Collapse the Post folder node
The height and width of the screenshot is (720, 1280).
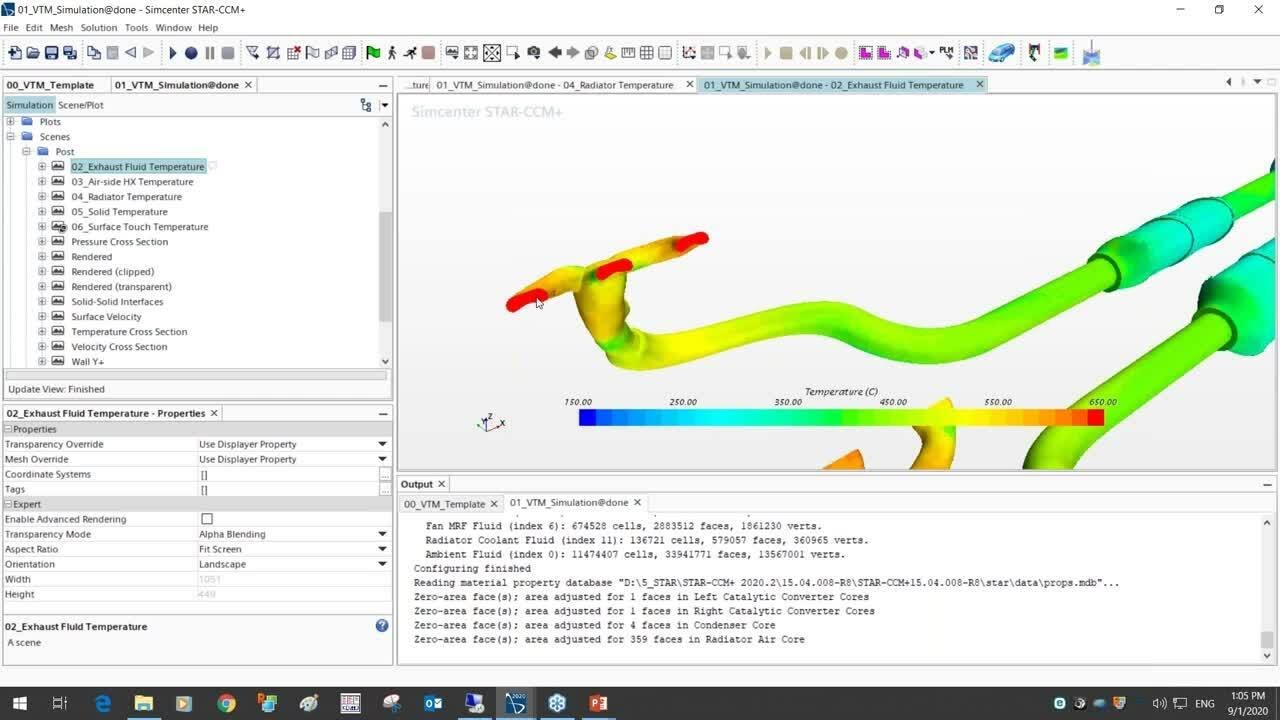(x=26, y=152)
